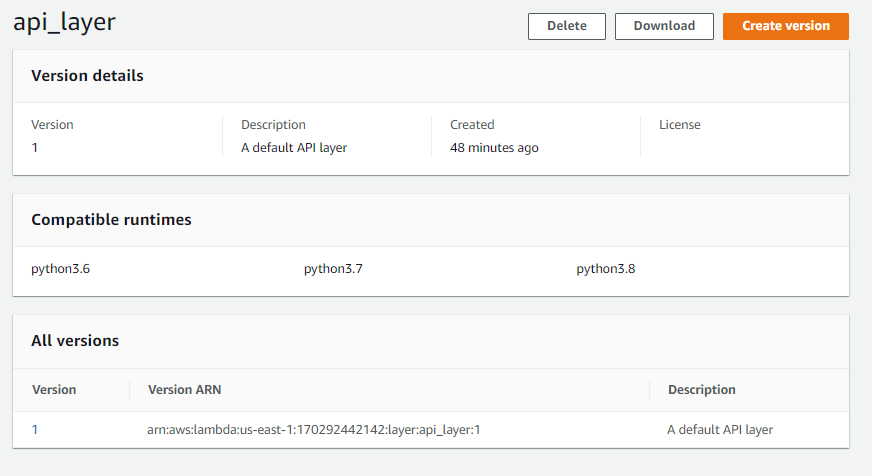Screen dimensions: 872x476
Task: Open version 1 link in All versions
Action: click(x=35, y=430)
